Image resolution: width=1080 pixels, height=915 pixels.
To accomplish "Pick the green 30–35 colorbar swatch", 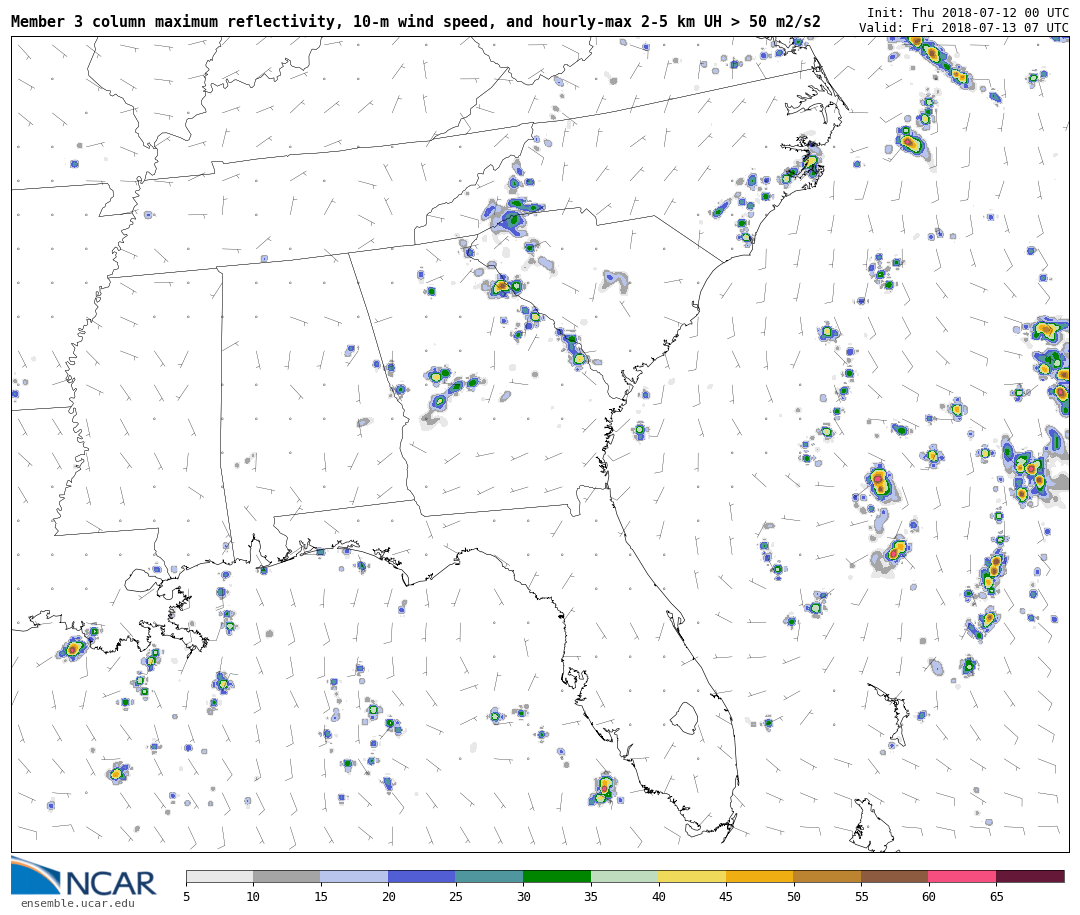I will (x=557, y=877).
